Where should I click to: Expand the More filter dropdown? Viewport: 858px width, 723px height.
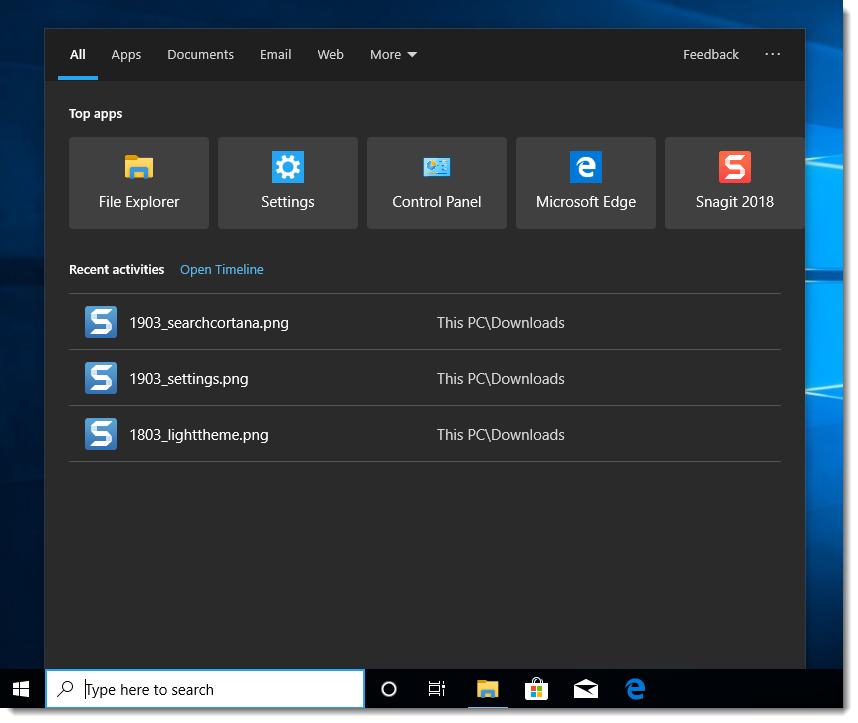click(393, 55)
